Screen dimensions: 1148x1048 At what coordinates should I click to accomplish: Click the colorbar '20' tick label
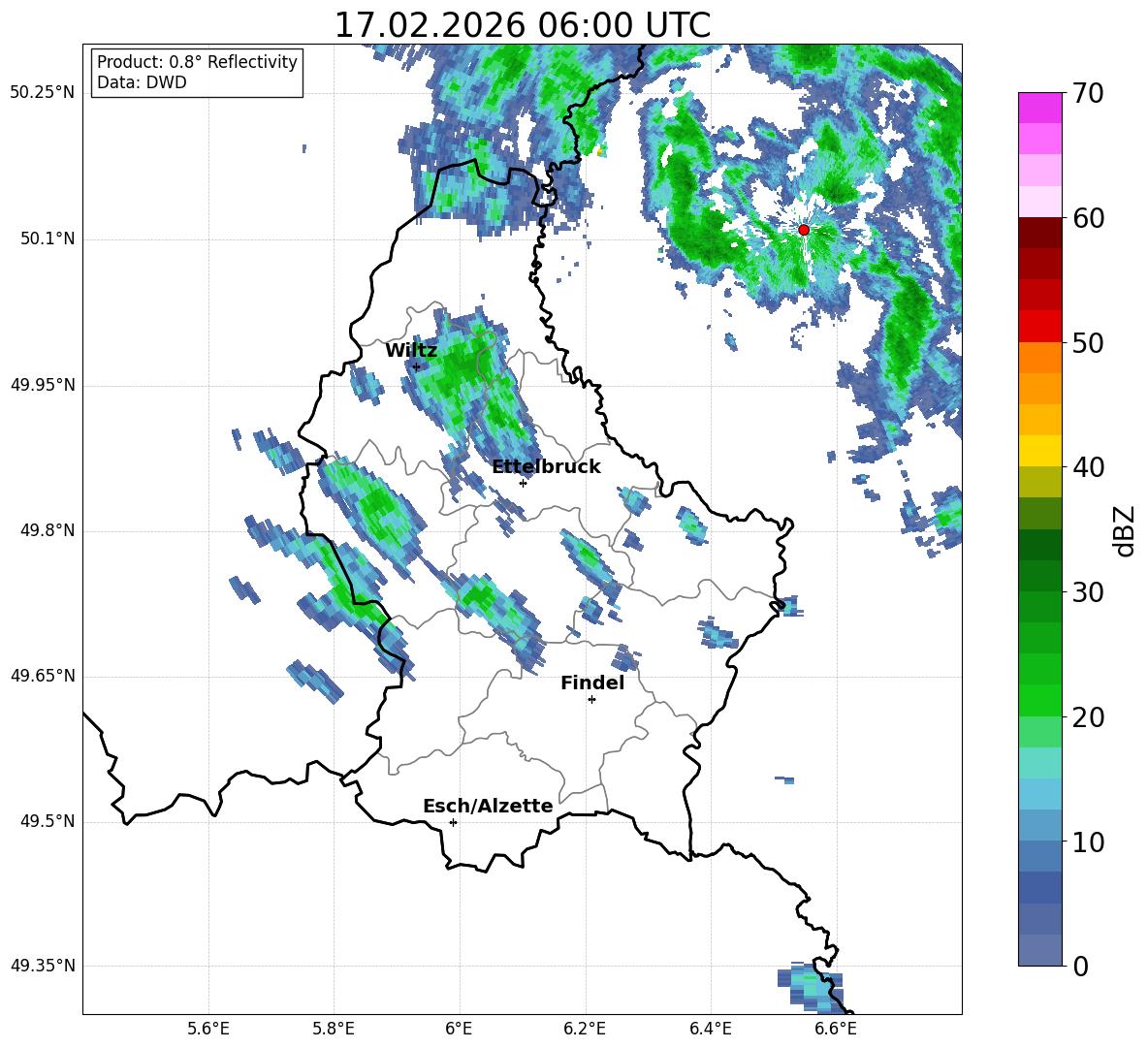tap(1088, 717)
